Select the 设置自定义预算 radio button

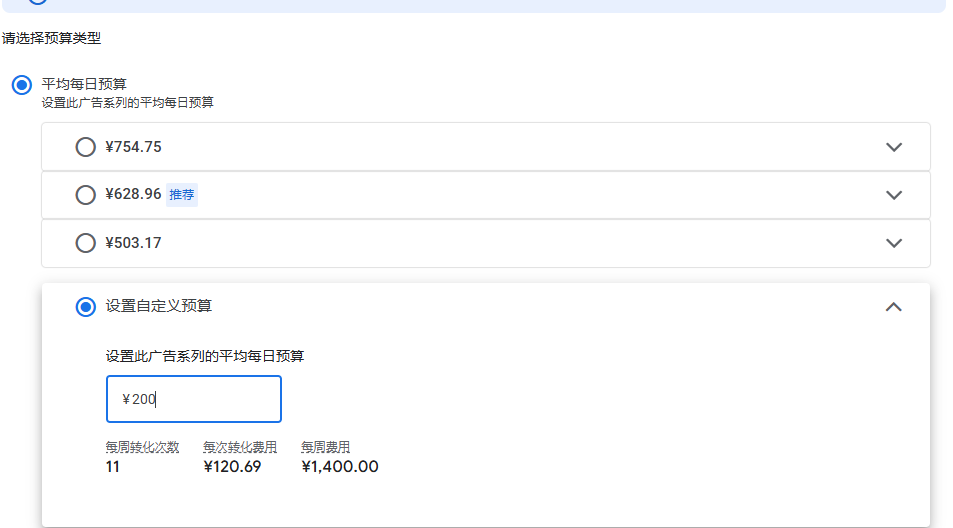pyautogui.click(x=86, y=307)
